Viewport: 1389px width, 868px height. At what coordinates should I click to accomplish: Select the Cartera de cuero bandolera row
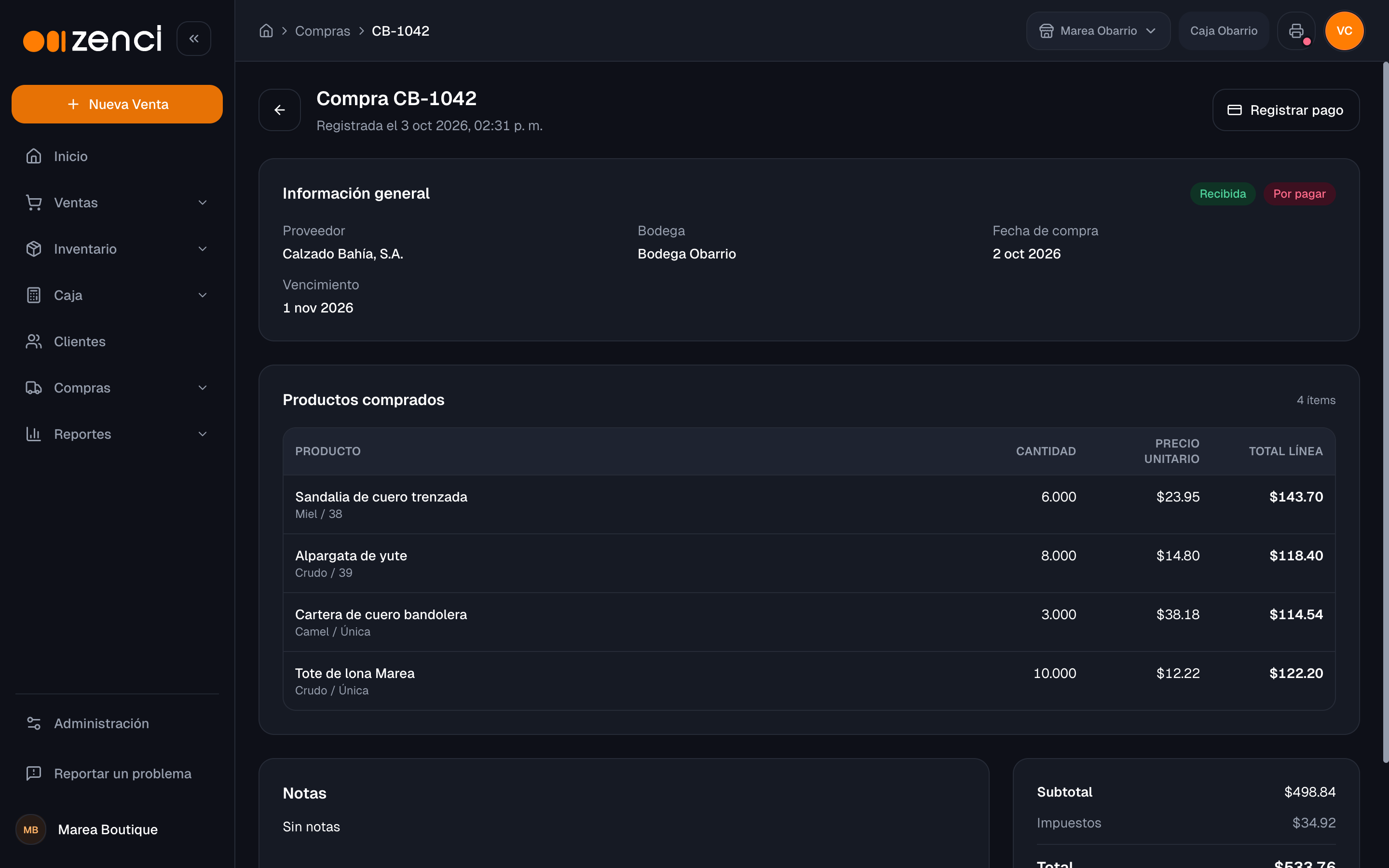pos(809,622)
